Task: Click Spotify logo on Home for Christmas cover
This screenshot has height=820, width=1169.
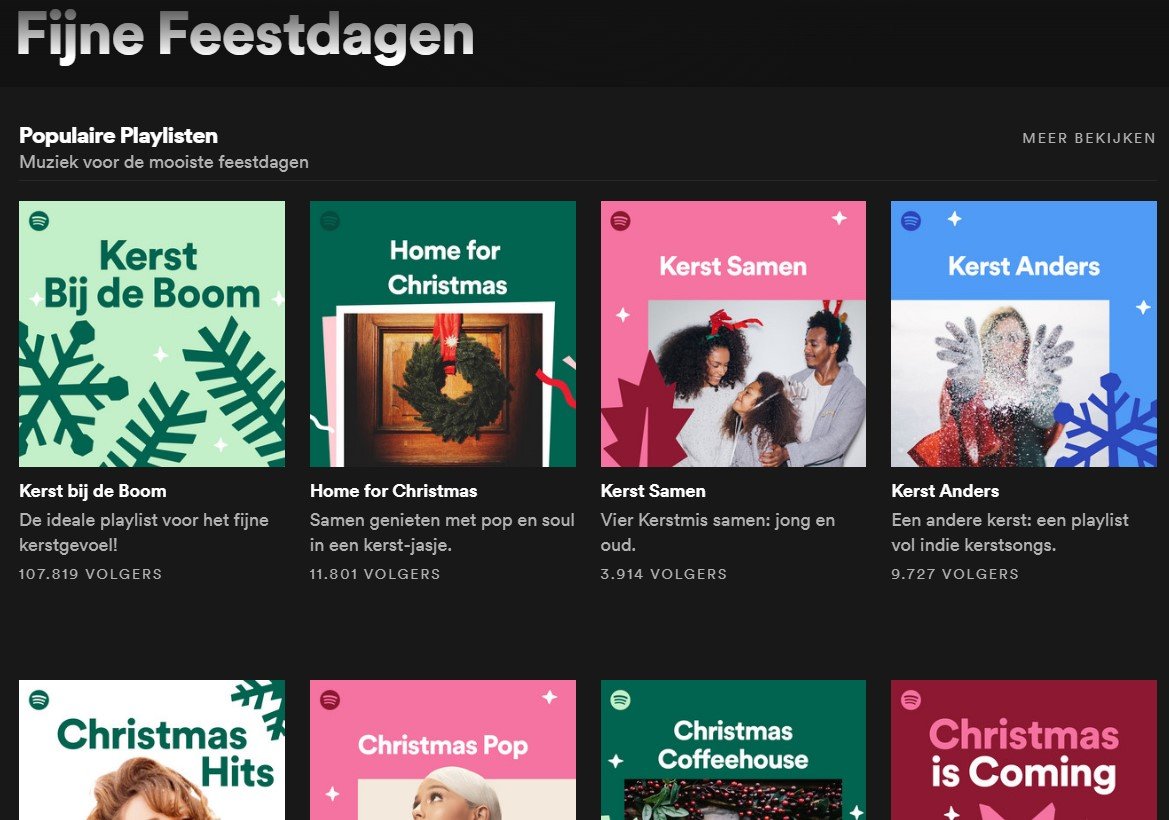Action: pos(330,221)
